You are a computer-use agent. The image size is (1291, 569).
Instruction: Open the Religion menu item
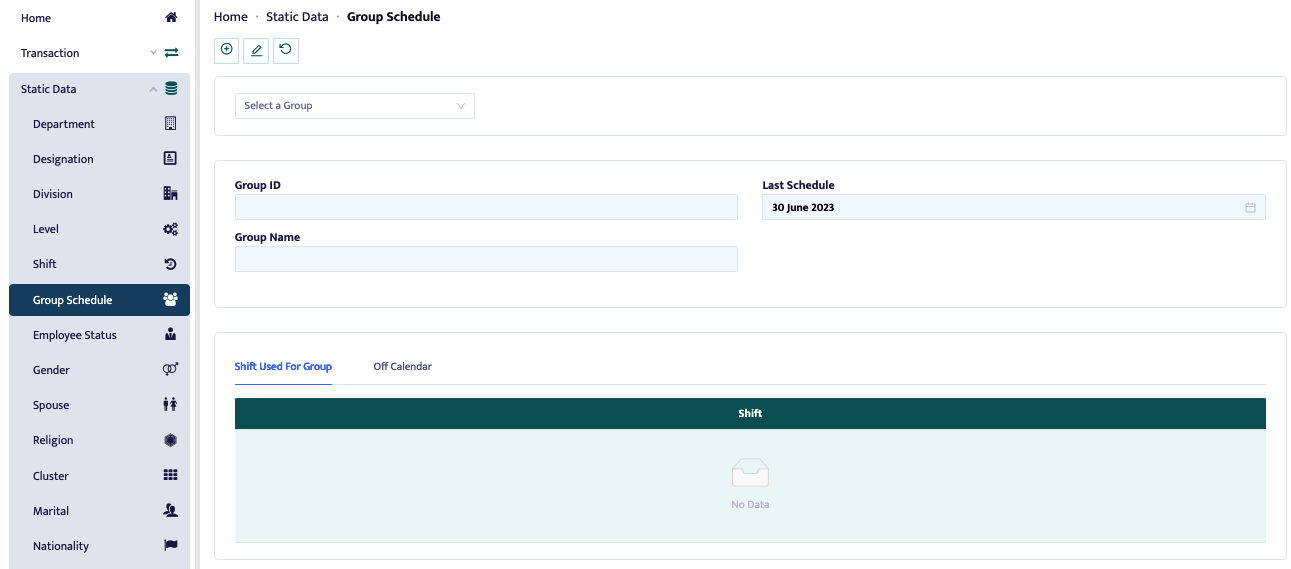pos(99,440)
